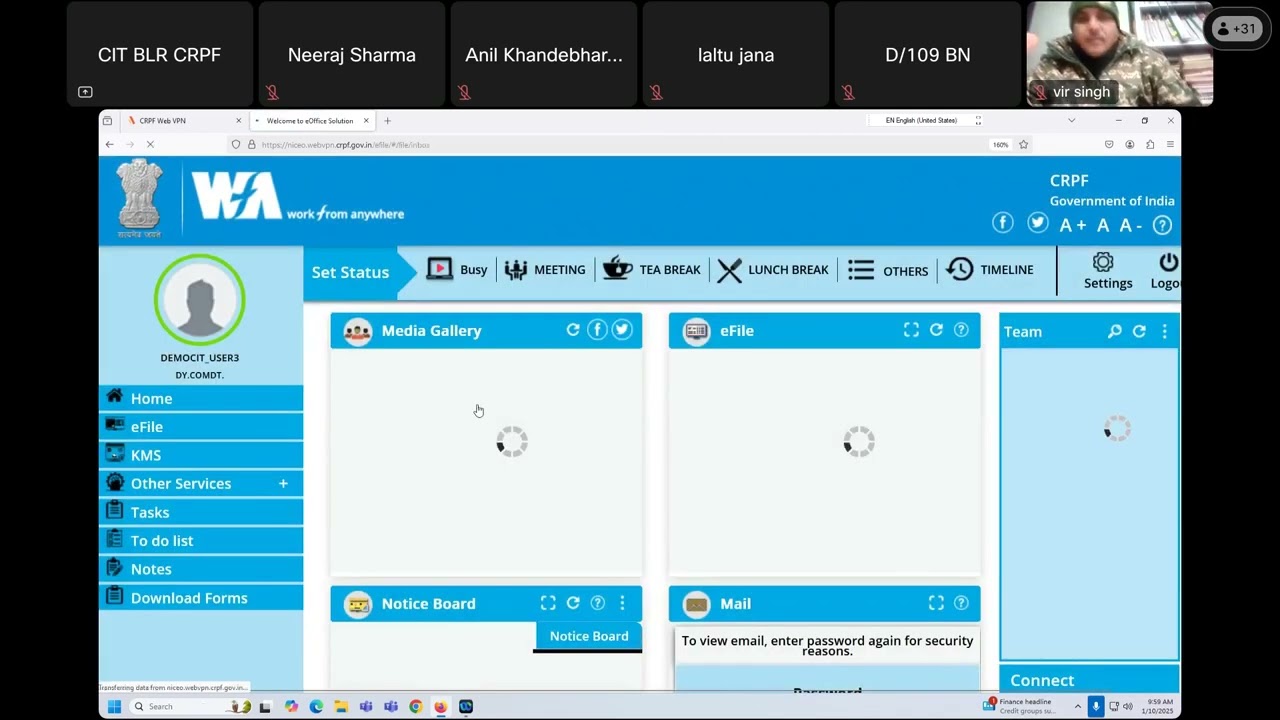This screenshot has width=1280, height=720.
Task: Open the participants +31 button
Action: (x=1235, y=29)
